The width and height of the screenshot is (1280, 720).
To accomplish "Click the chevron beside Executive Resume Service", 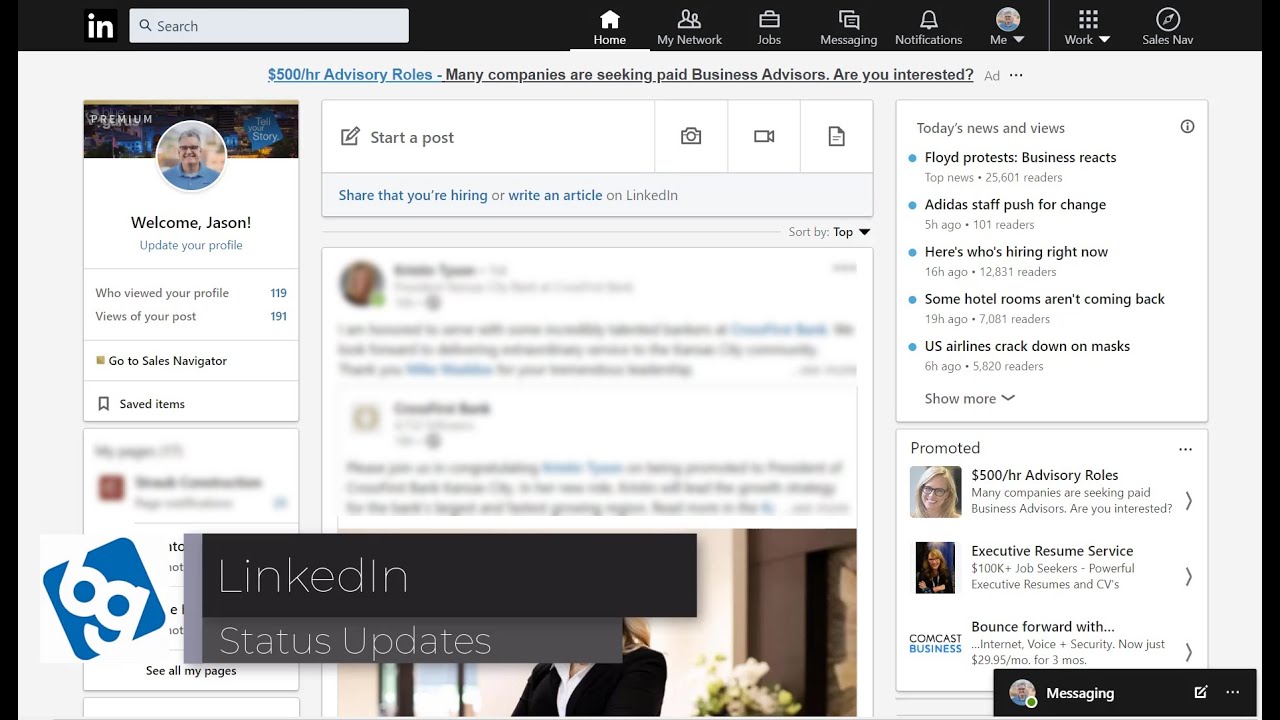I will point(1188,576).
